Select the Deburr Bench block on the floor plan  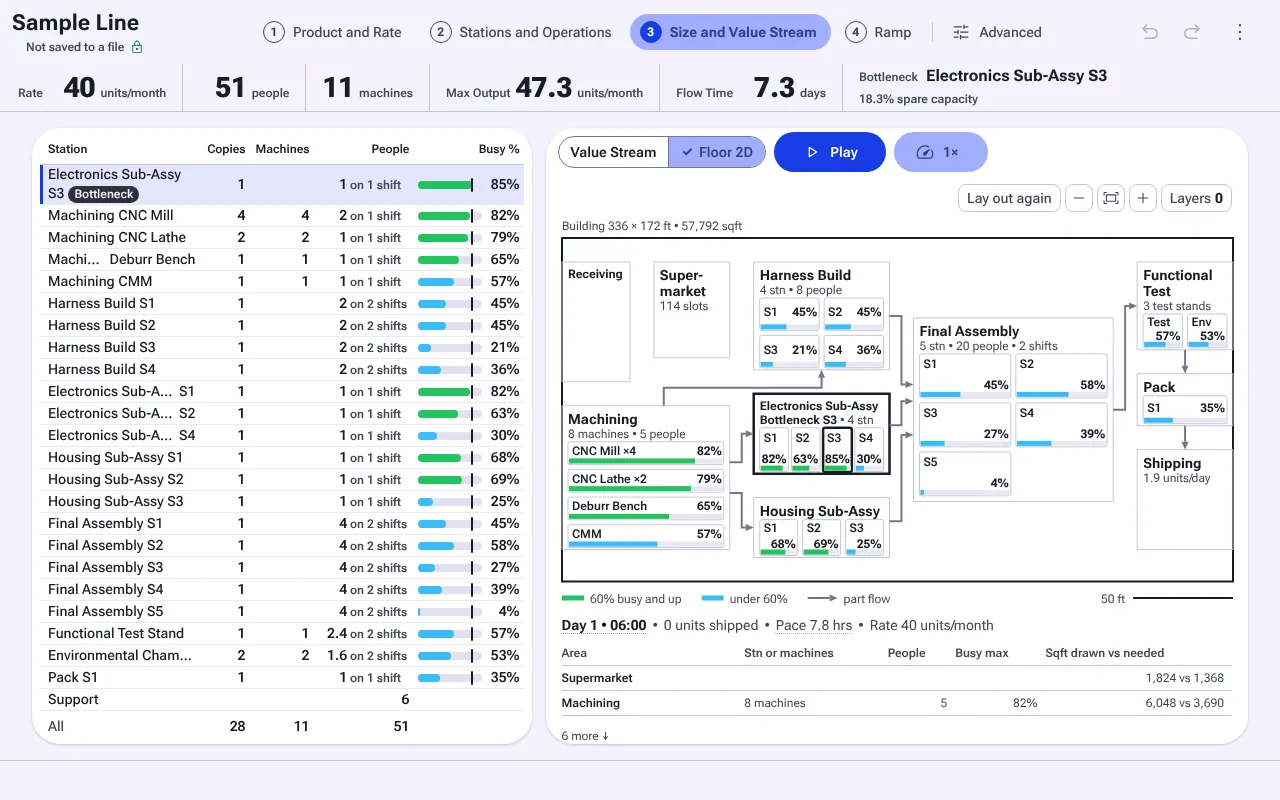click(x=646, y=510)
